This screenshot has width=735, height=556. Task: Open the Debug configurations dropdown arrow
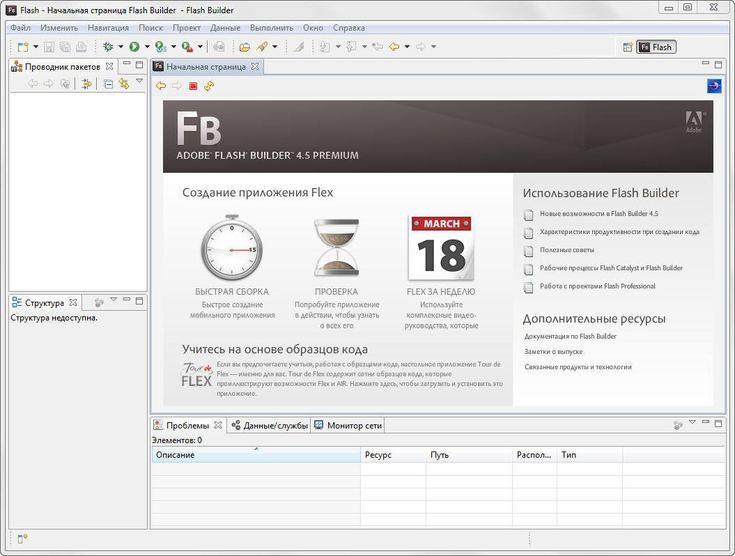120,47
